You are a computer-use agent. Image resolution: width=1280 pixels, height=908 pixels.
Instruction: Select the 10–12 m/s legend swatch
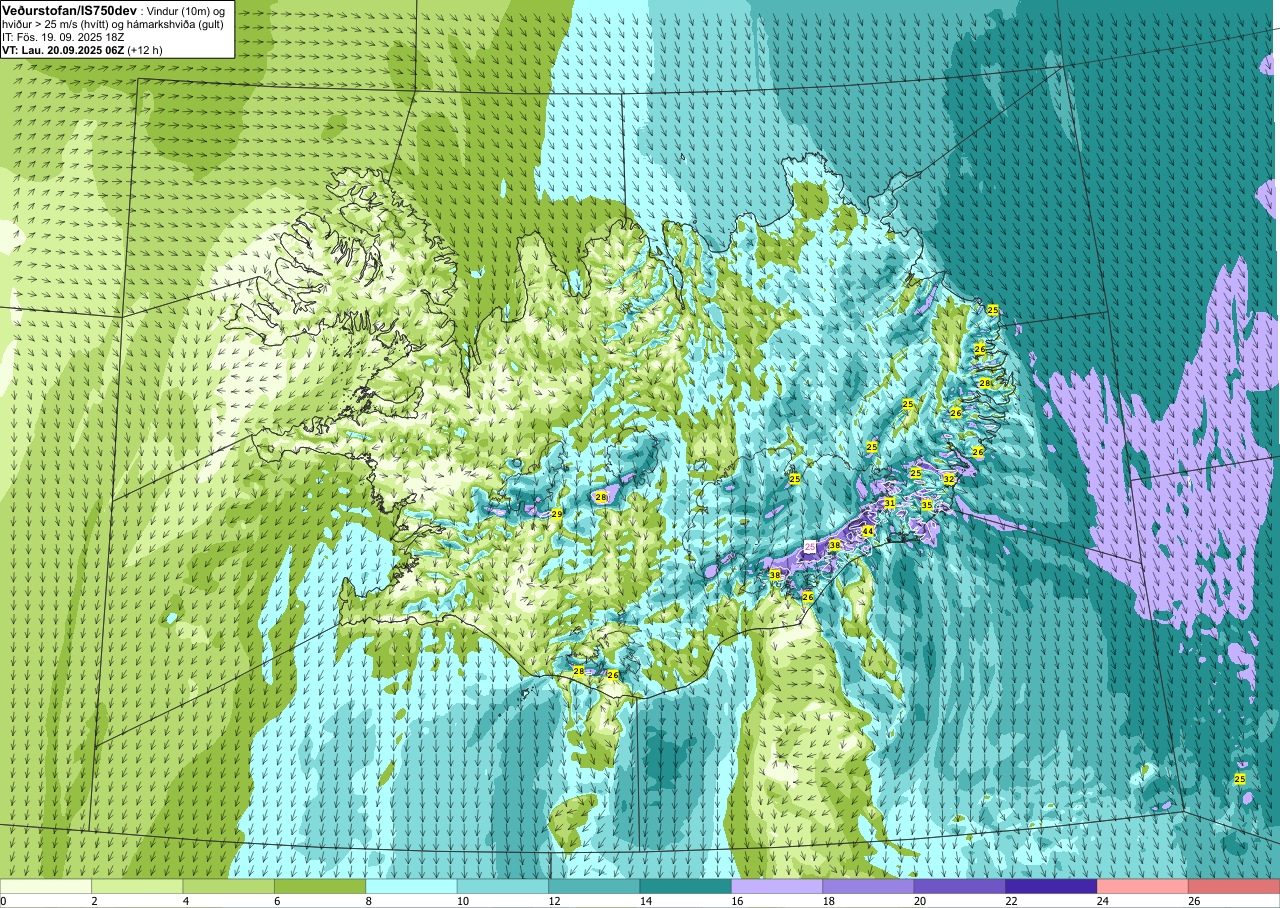[503, 886]
